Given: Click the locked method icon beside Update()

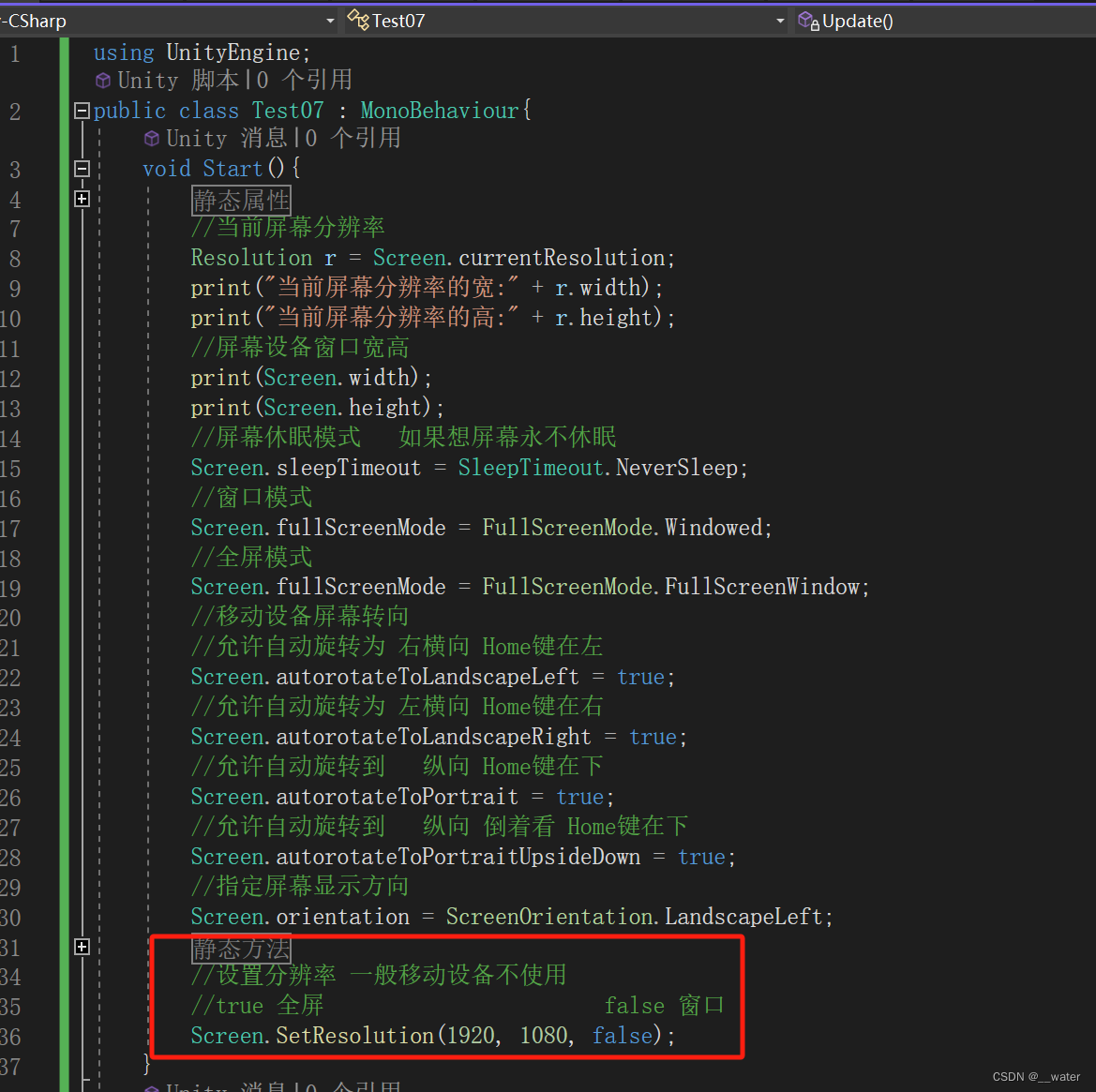Looking at the screenshot, I should pos(807,20).
